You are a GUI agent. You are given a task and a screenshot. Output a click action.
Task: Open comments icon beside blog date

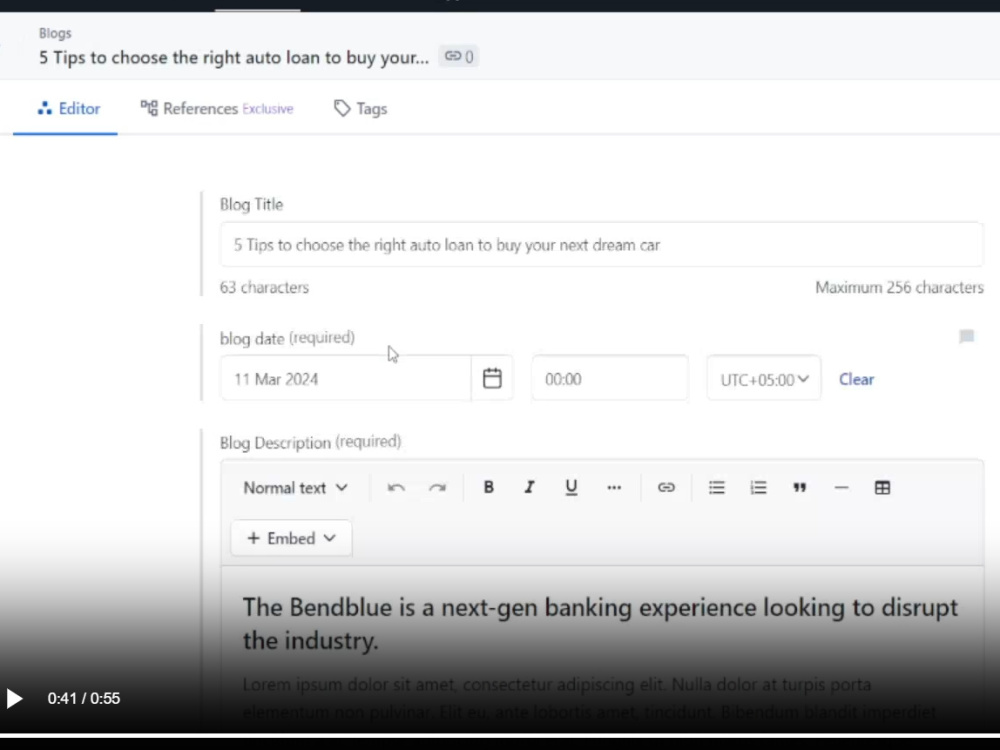tap(966, 336)
